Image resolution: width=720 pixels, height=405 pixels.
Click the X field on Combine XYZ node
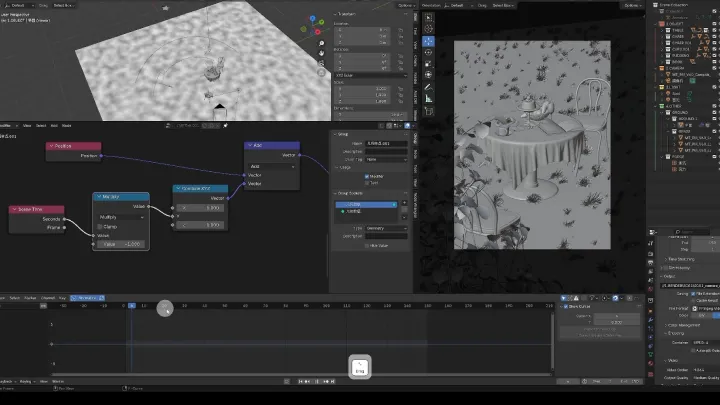click(x=201, y=208)
